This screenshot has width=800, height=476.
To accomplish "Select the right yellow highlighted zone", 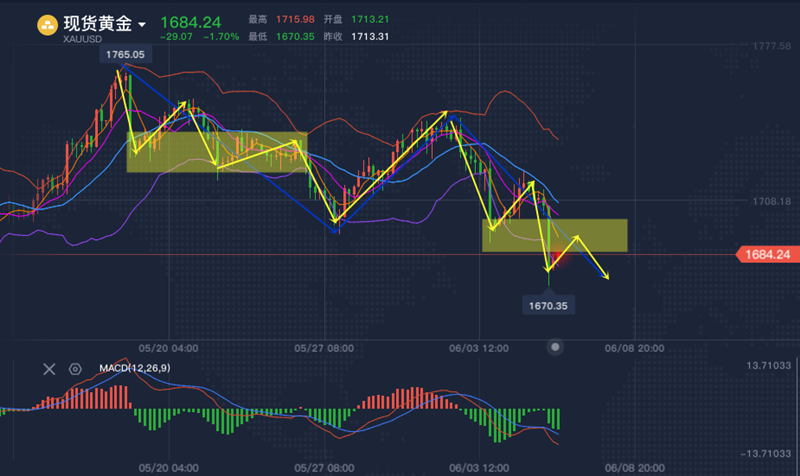I will coord(555,235).
